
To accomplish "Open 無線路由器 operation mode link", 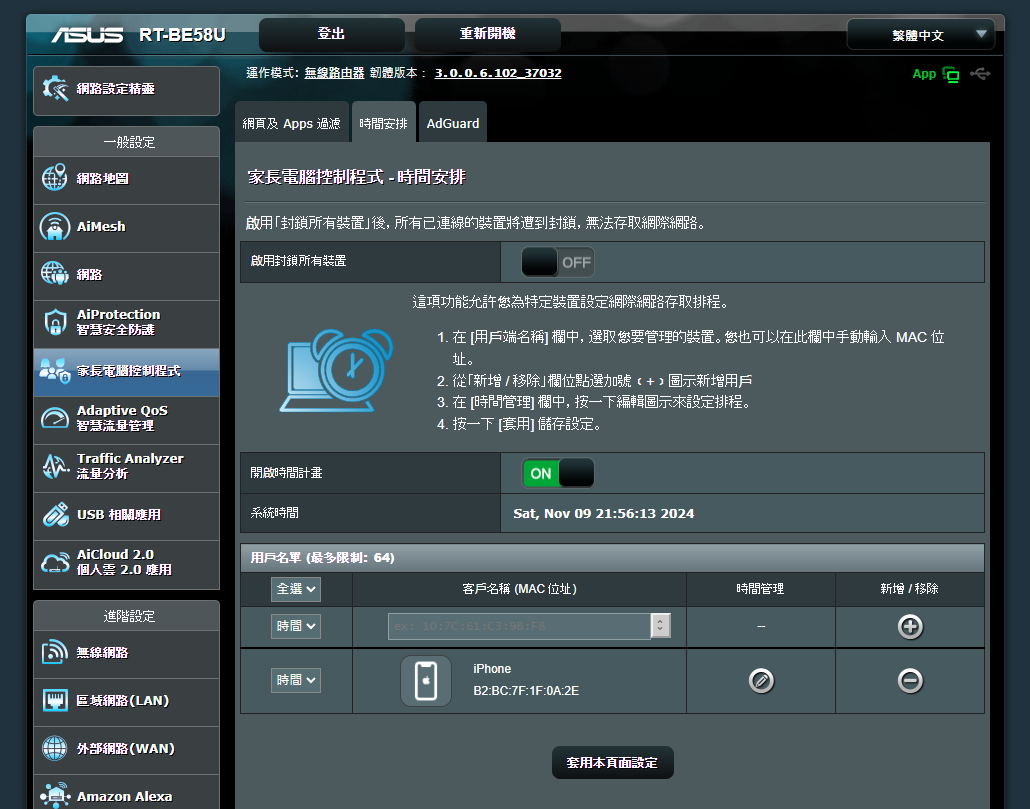I will (334, 73).
